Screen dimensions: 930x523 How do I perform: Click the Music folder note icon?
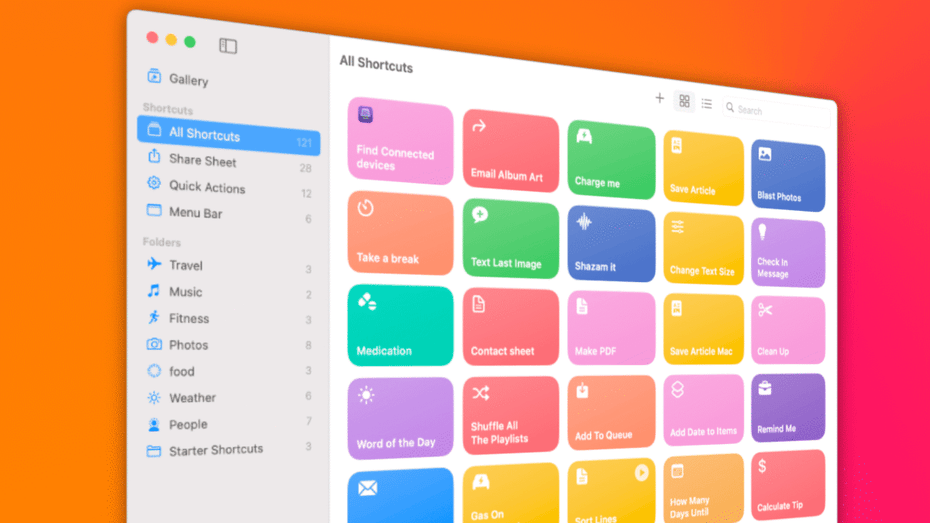[153, 291]
